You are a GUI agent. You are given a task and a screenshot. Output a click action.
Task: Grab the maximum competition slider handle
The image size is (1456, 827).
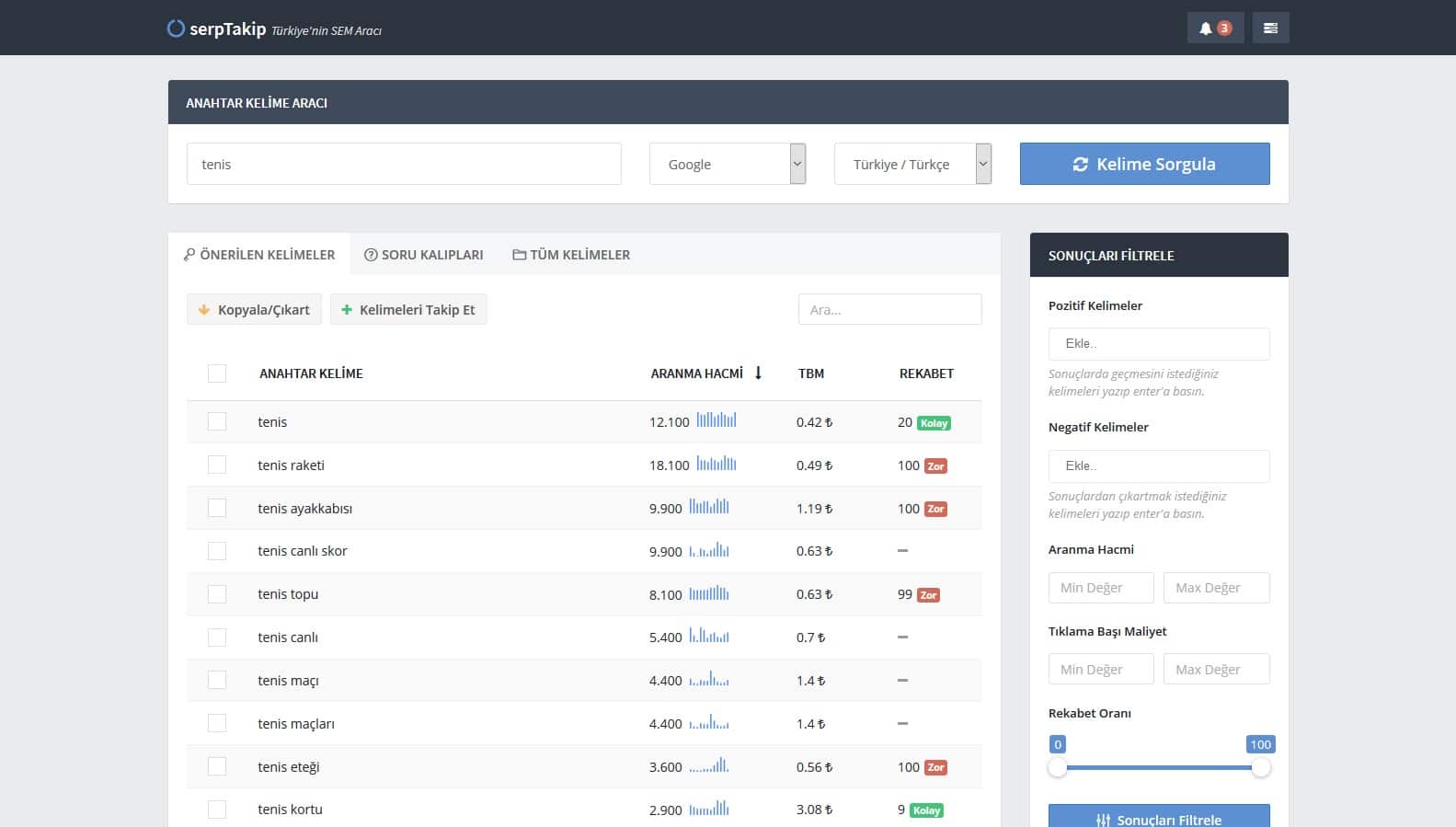point(1261,767)
